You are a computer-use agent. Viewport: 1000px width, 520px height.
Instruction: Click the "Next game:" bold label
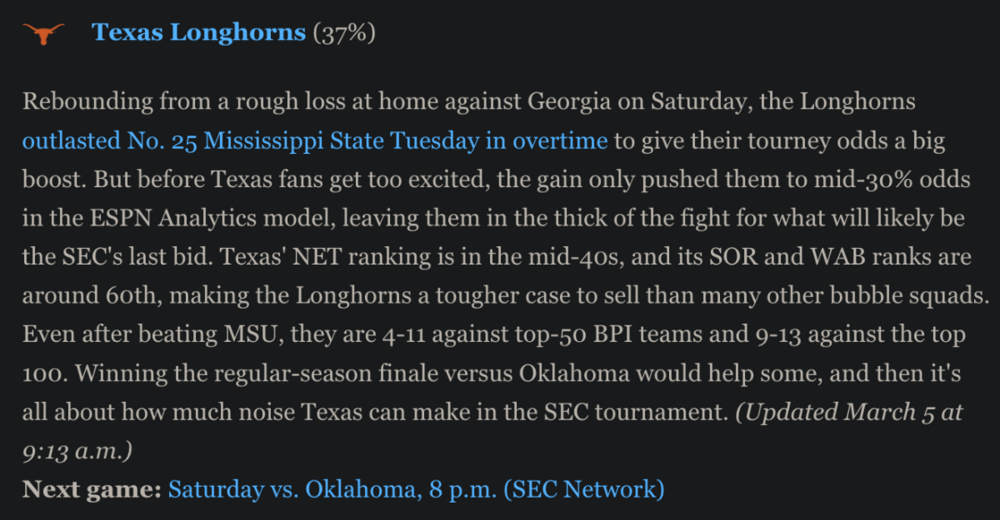pos(91,489)
